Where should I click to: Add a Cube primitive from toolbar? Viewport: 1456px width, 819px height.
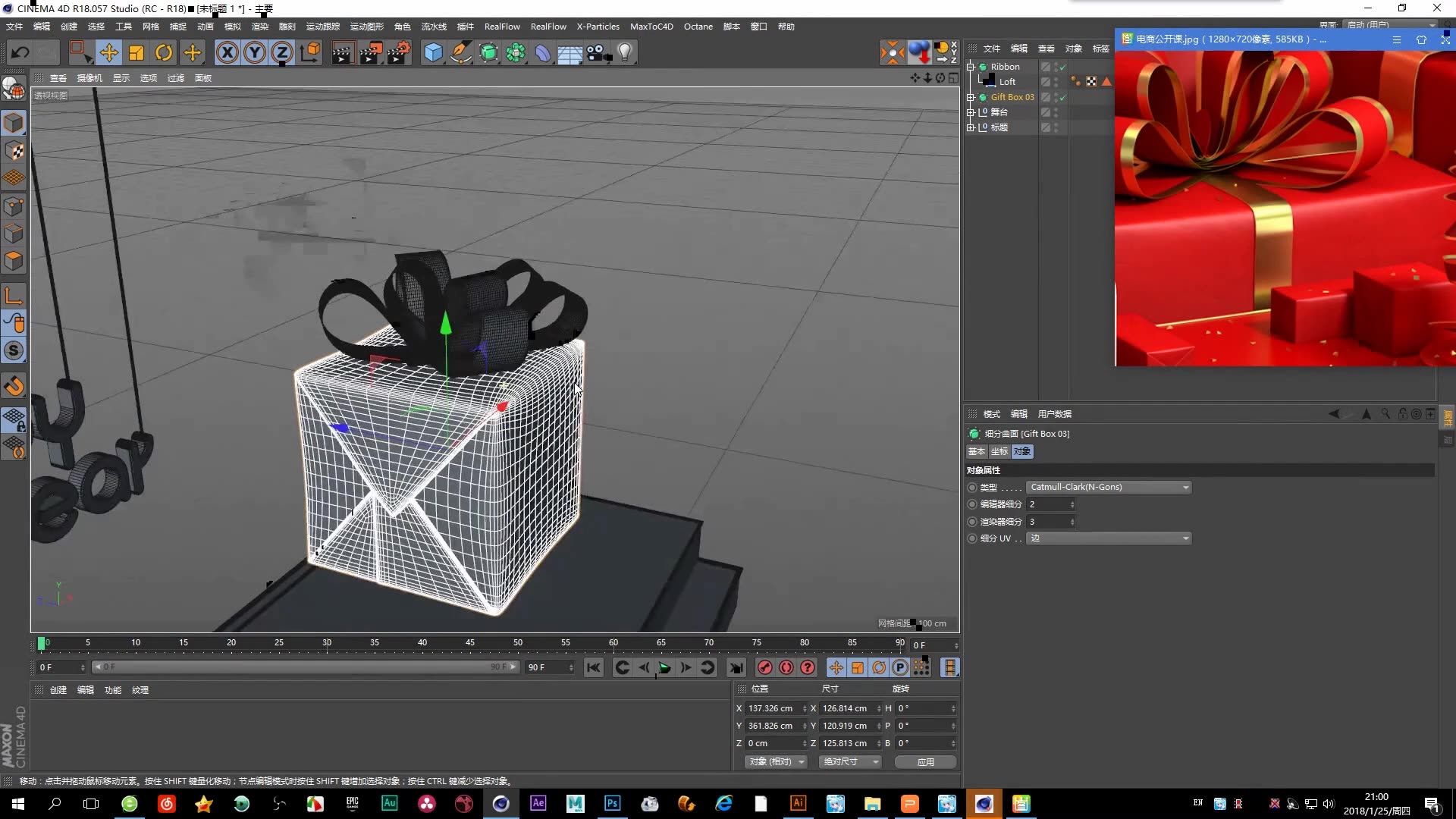click(433, 52)
